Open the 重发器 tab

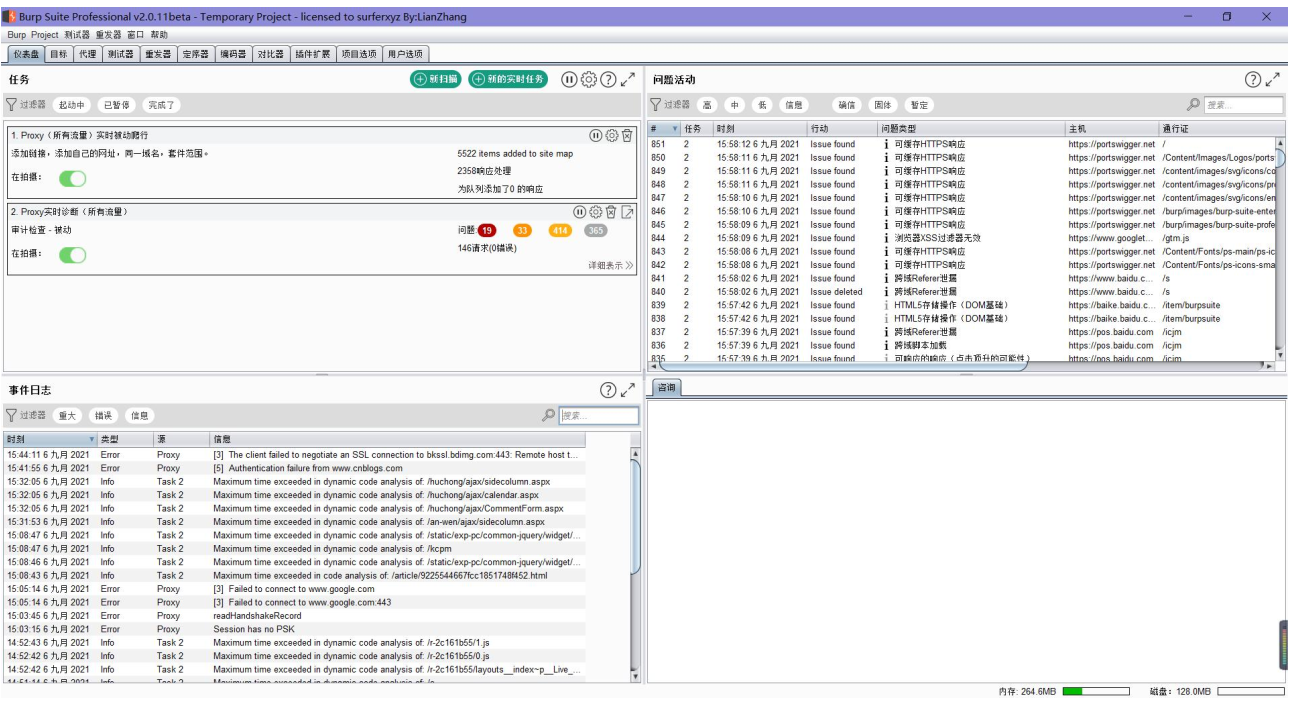(157, 54)
